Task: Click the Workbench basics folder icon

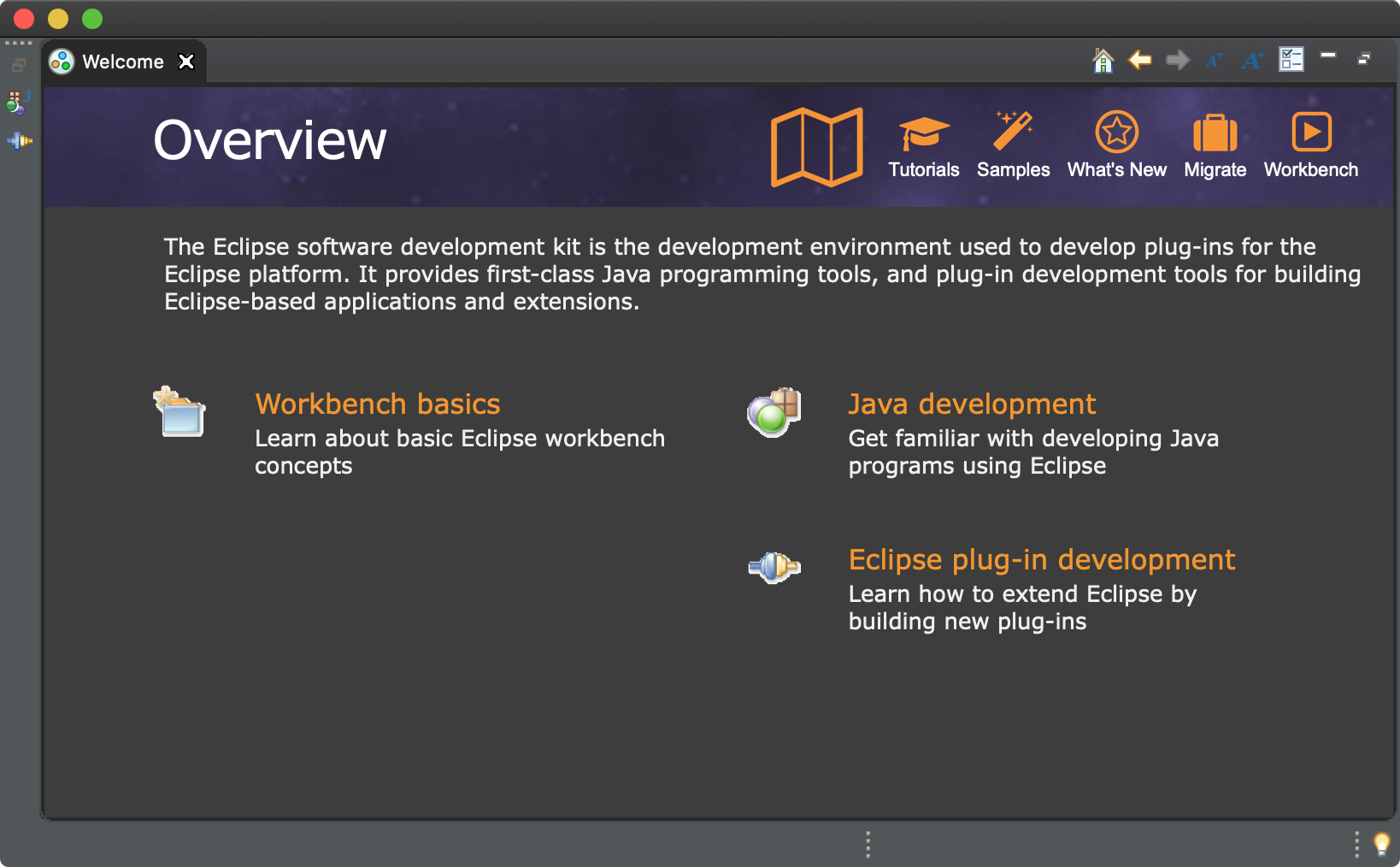Action: coord(179,411)
